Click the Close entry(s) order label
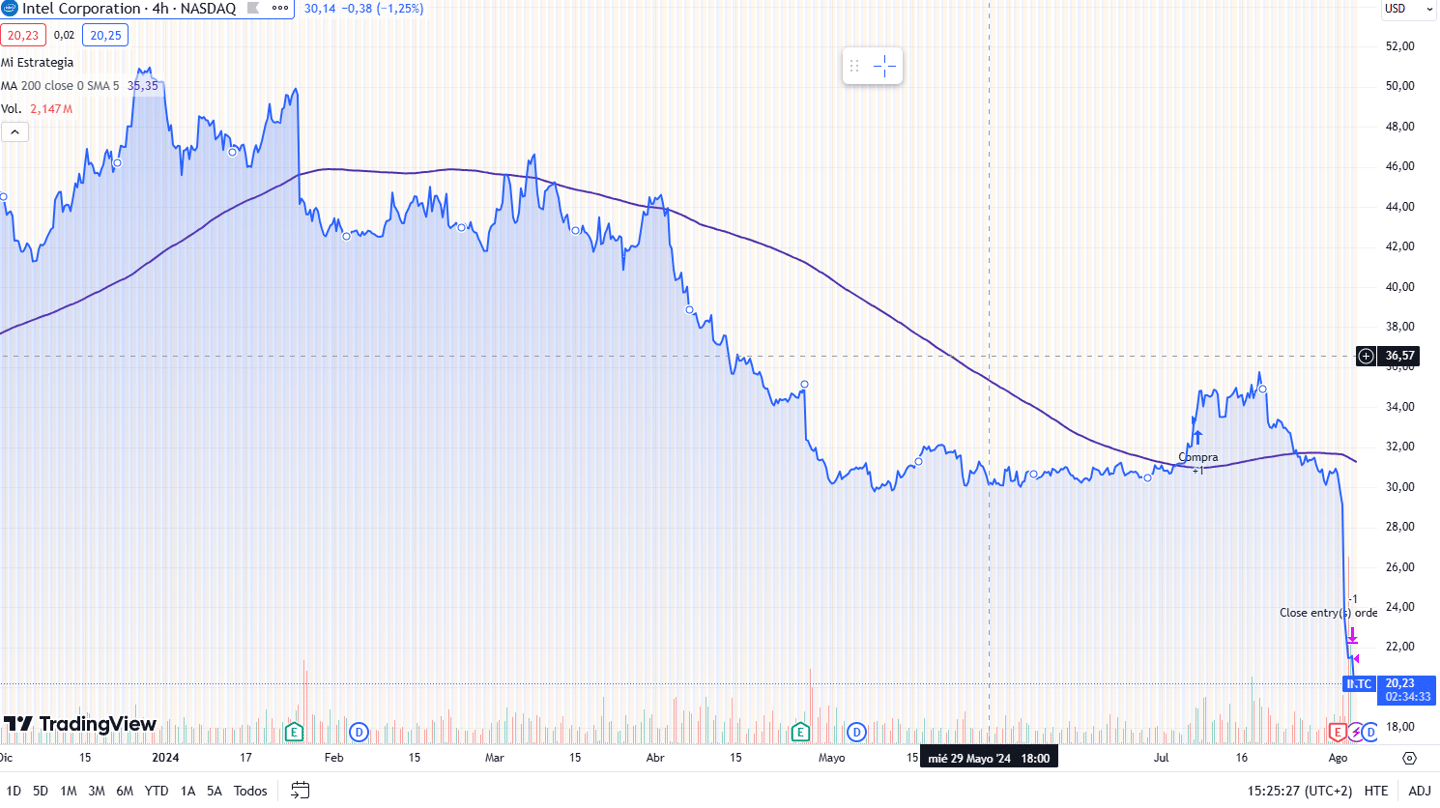The height and width of the screenshot is (808, 1440). click(x=1328, y=613)
